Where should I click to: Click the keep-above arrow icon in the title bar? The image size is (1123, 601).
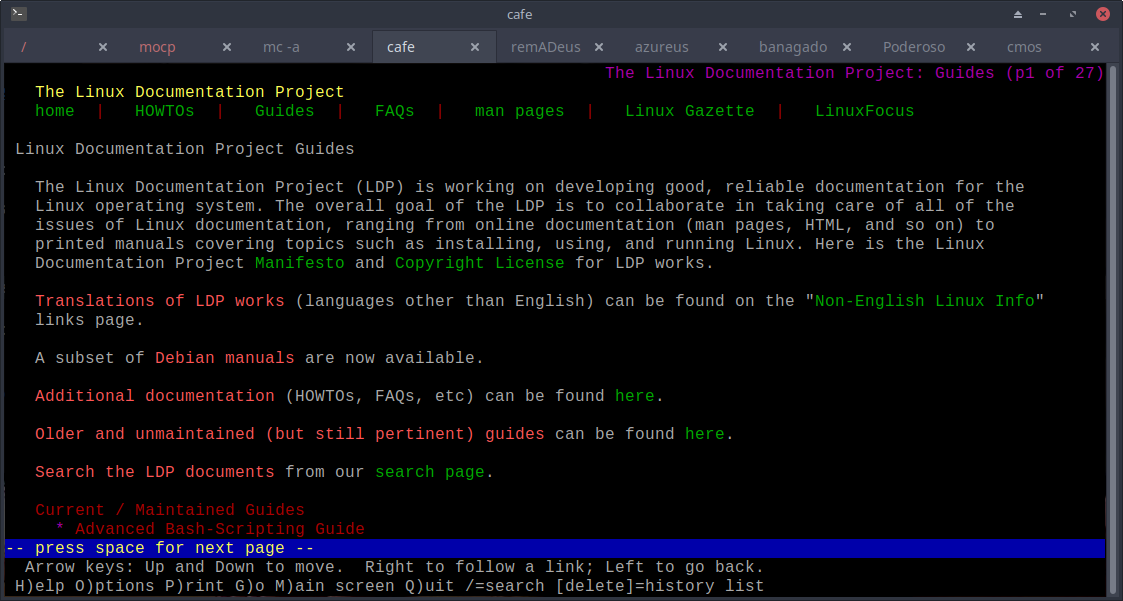(1018, 14)
